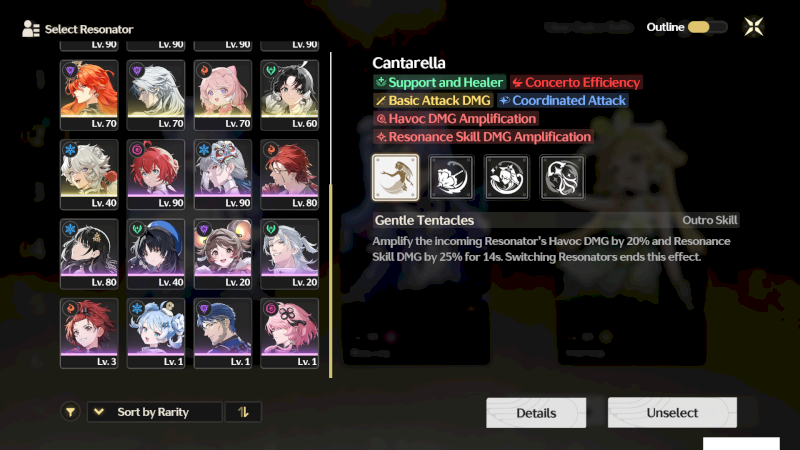Viewport: 800px width, 450px height.
Task: Select the Support and Healer tag
Action: pos(439,82)
